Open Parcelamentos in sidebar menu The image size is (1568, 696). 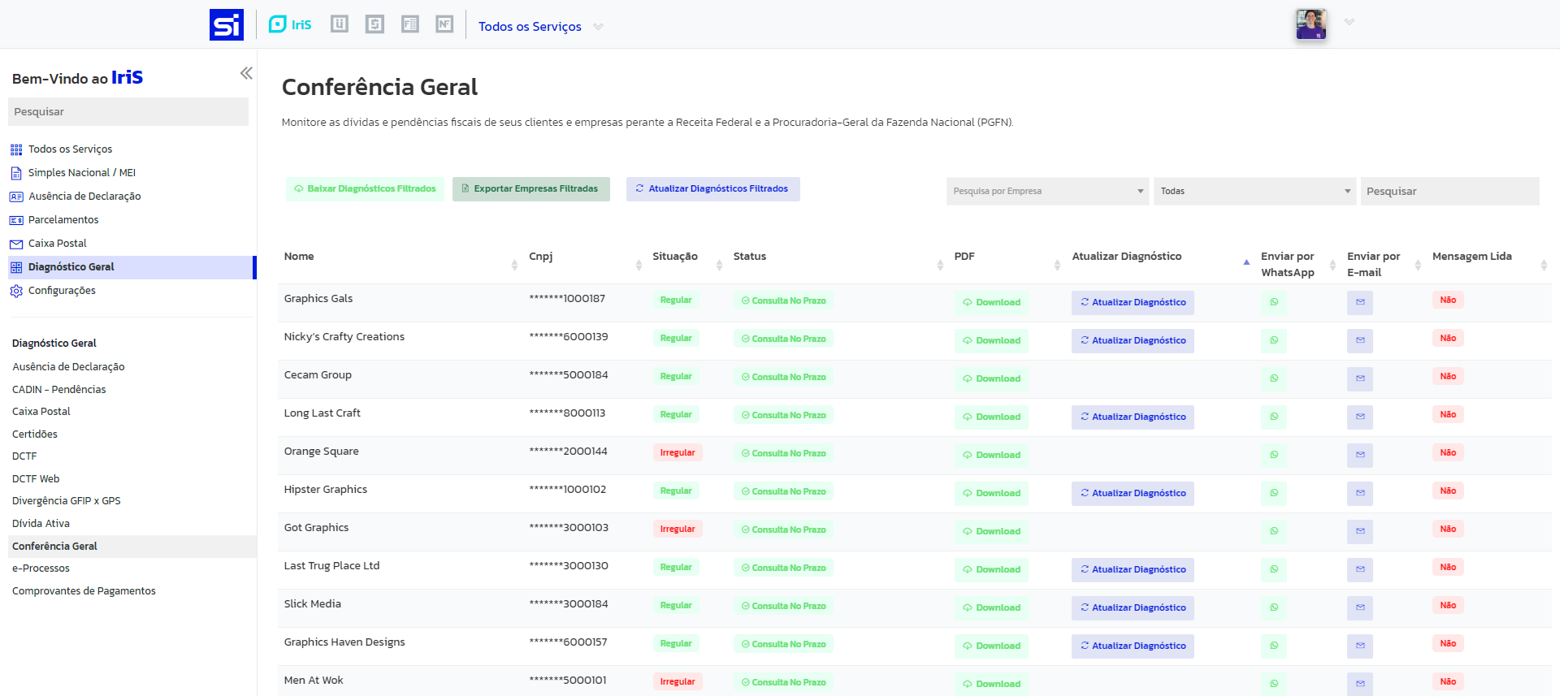pyautogui.click(x=63, y=220)
